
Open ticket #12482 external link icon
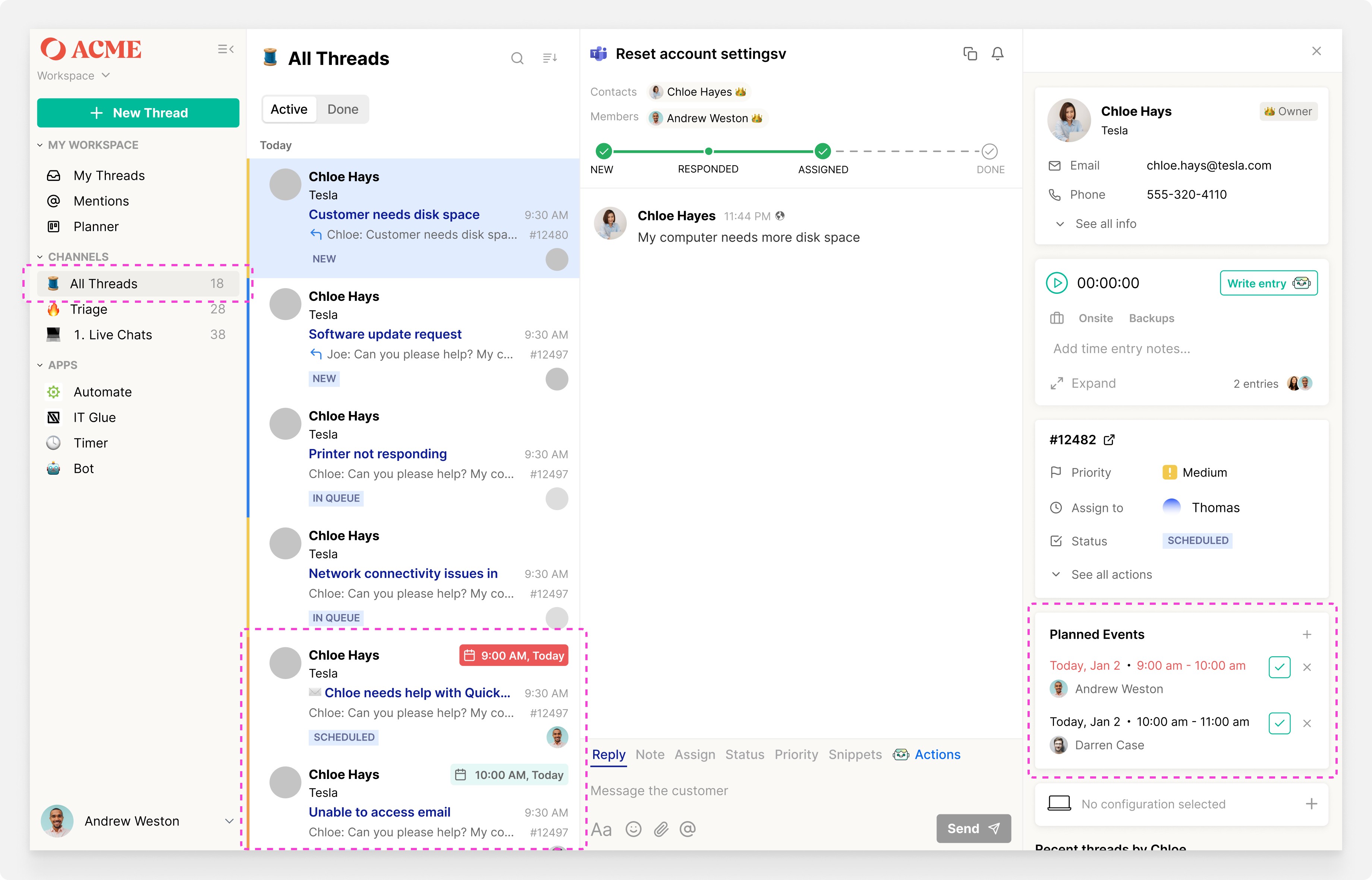(1109, 440)
